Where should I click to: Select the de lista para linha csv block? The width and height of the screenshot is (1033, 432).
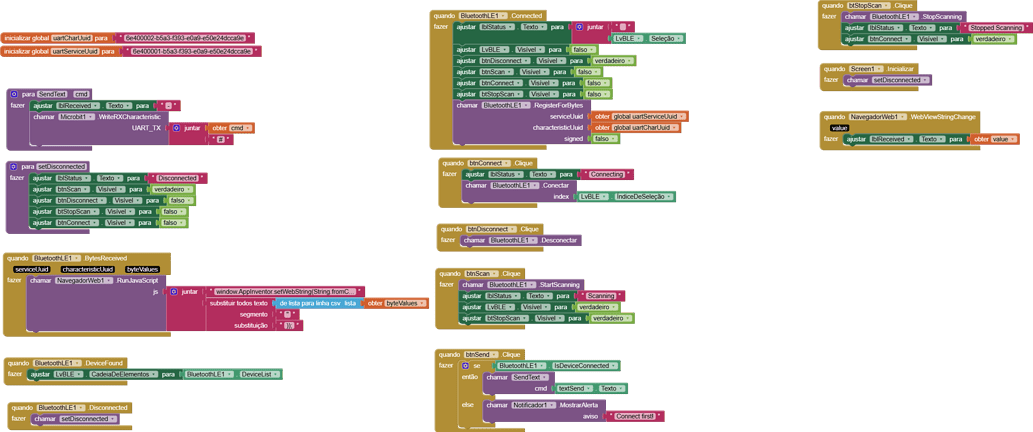[x=320, y=304]
